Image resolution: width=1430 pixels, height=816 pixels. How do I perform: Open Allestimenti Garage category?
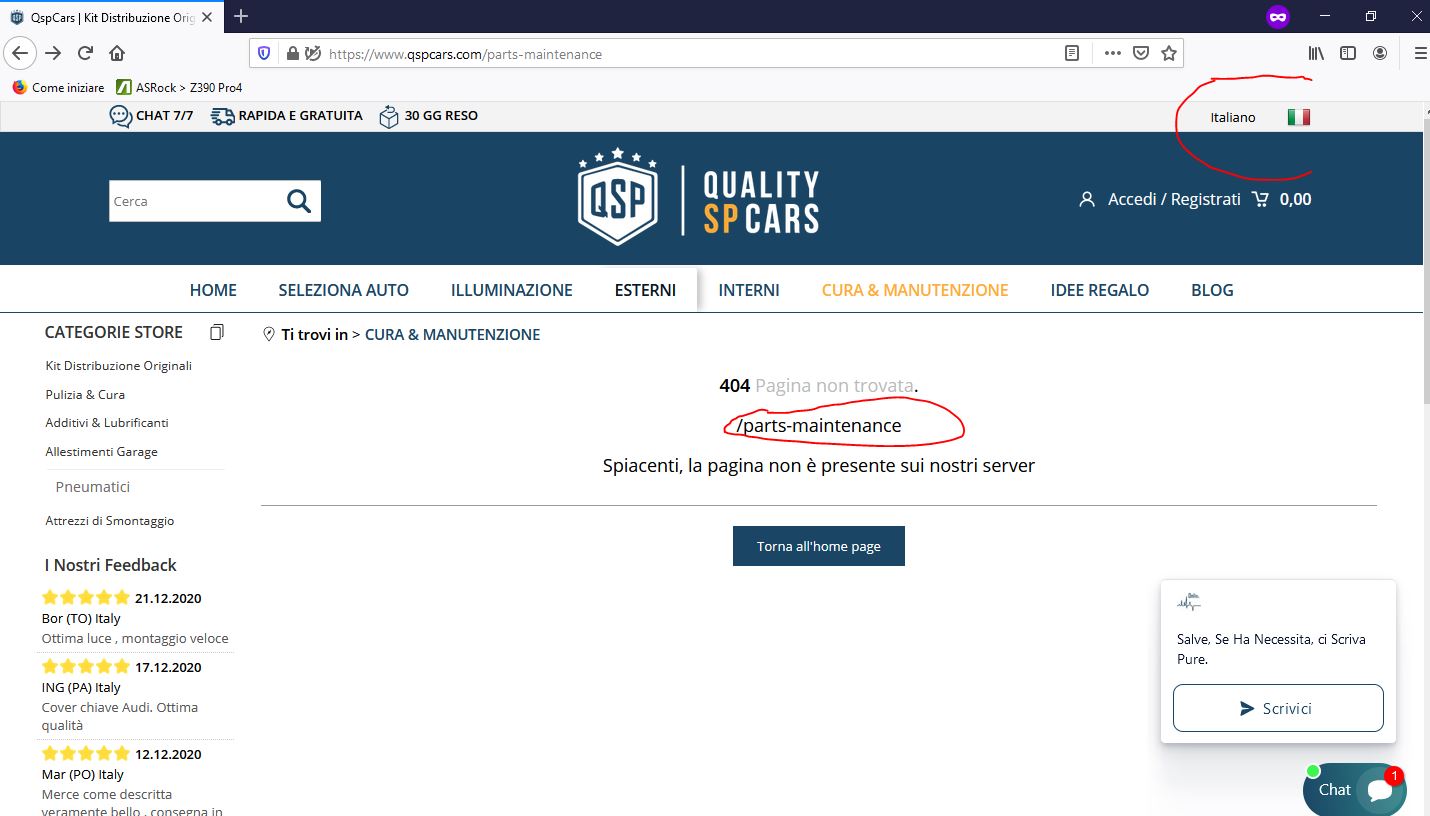(x=101, y=451)
